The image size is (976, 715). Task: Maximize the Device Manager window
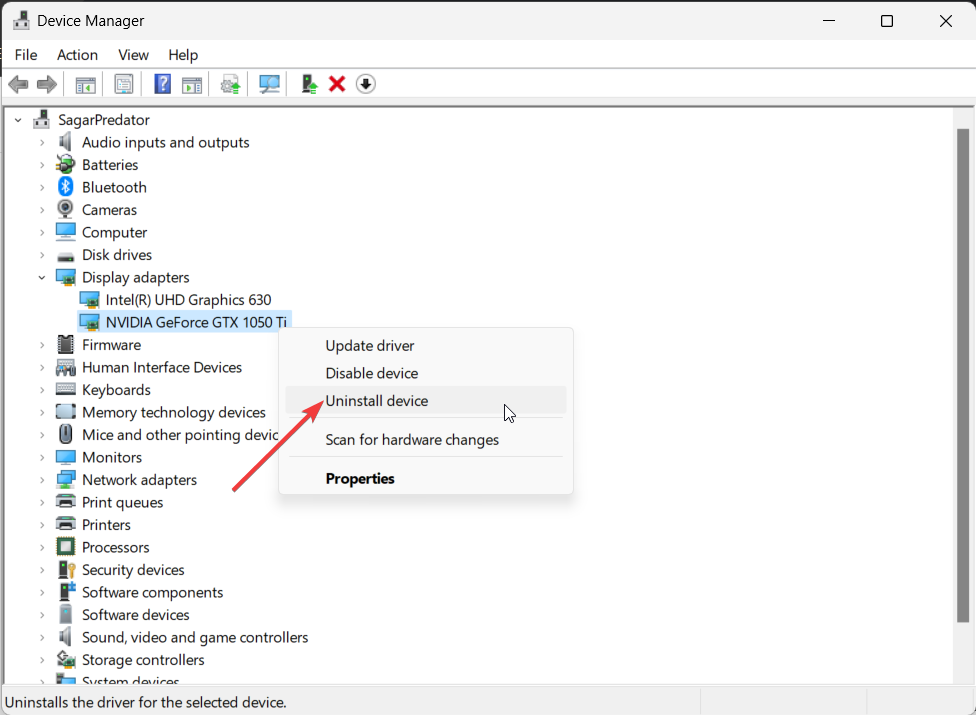point(887,21)
